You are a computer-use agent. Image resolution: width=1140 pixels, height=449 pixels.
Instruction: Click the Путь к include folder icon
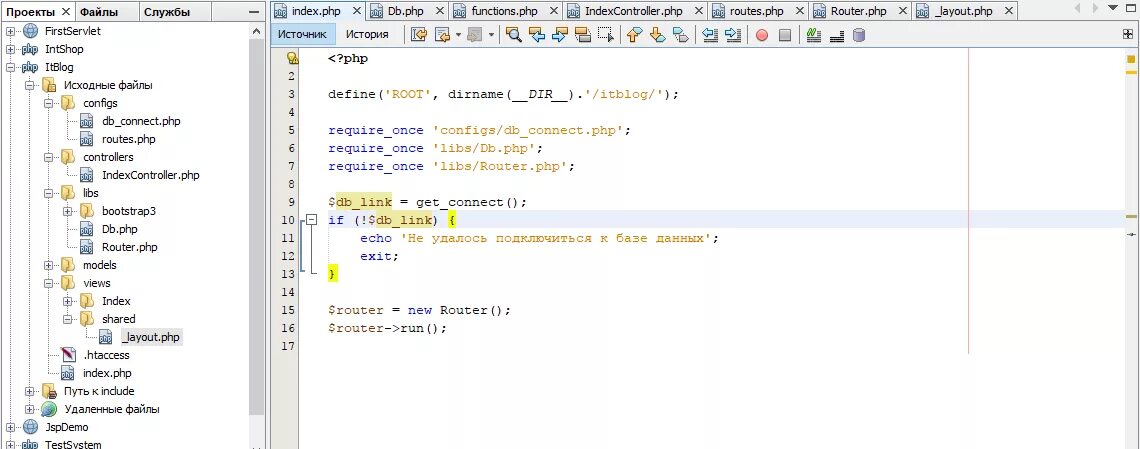[x=49, y=391]
